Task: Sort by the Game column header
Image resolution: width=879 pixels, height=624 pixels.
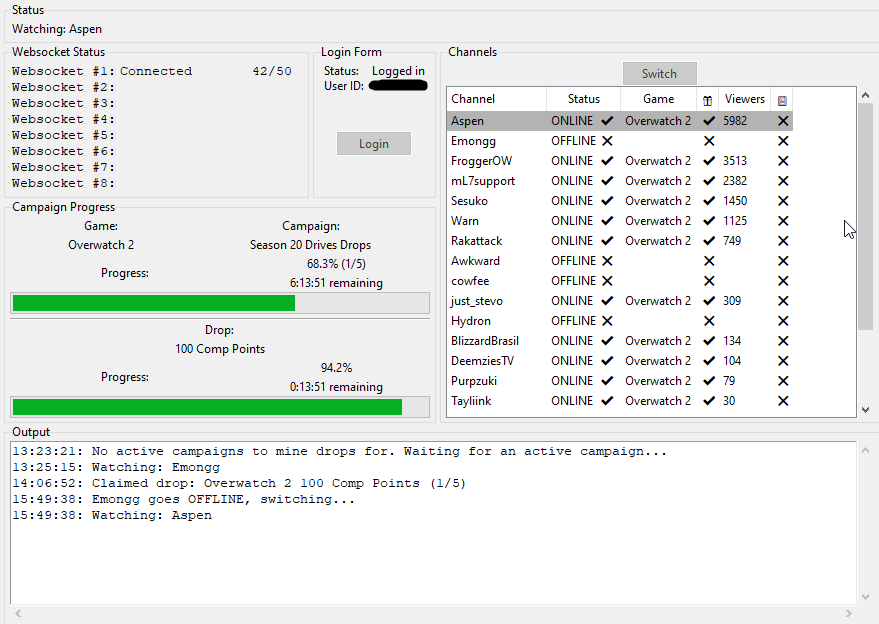Action: (x=658, y=99)
